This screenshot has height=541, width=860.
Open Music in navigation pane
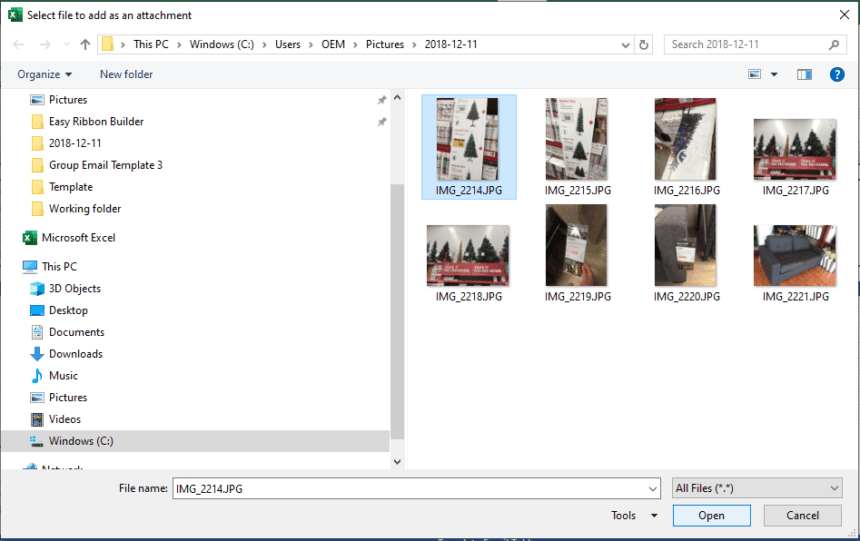click(63, 376)
